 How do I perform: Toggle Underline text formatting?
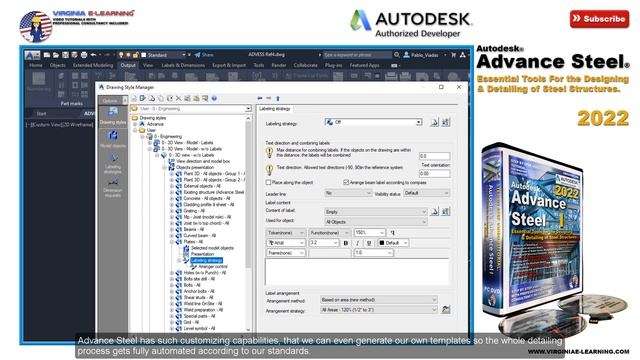(x=369, y=243)
